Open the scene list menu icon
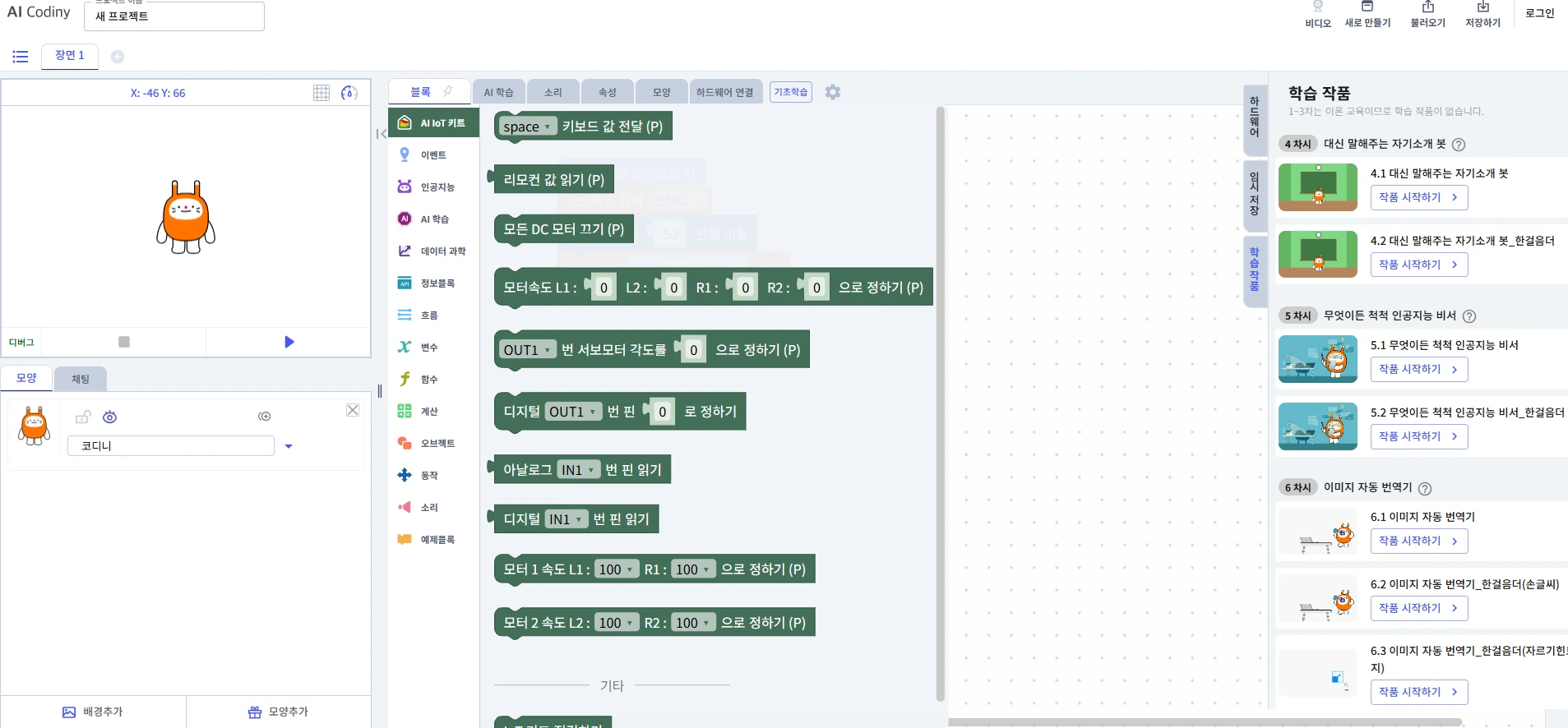This screenshot has height=728, width=1568. coord(21,57)
